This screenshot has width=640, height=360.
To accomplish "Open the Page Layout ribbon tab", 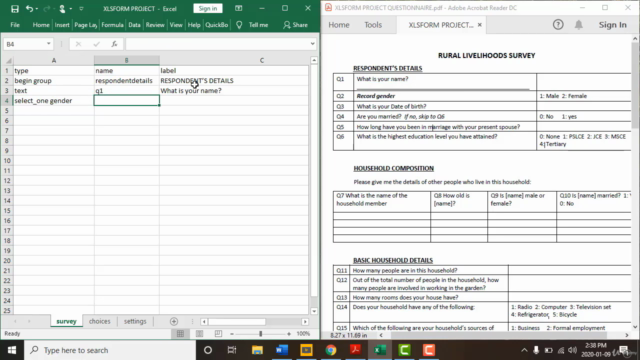I will pyautogui.click(x=86, y=25).
